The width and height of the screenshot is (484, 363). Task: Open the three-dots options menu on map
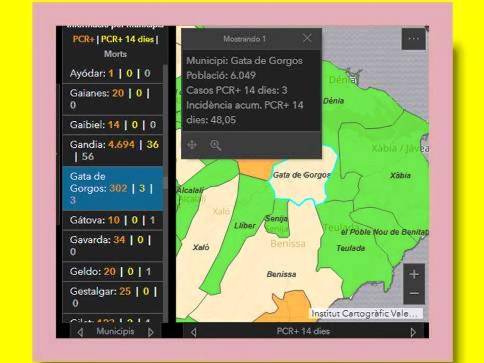(x=414, y=39)
